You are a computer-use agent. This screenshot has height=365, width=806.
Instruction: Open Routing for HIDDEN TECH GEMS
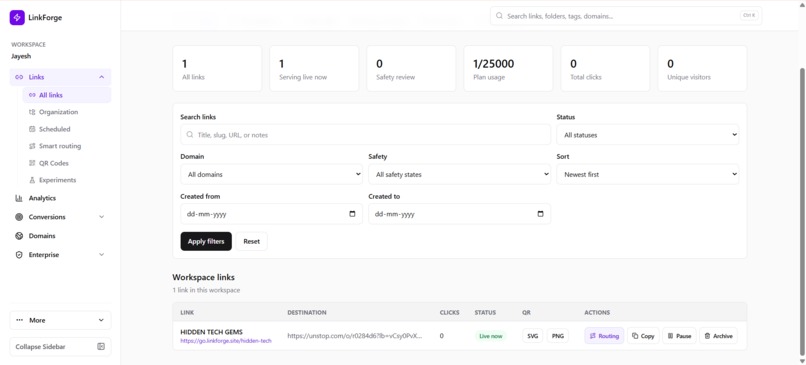click(604, 336)
